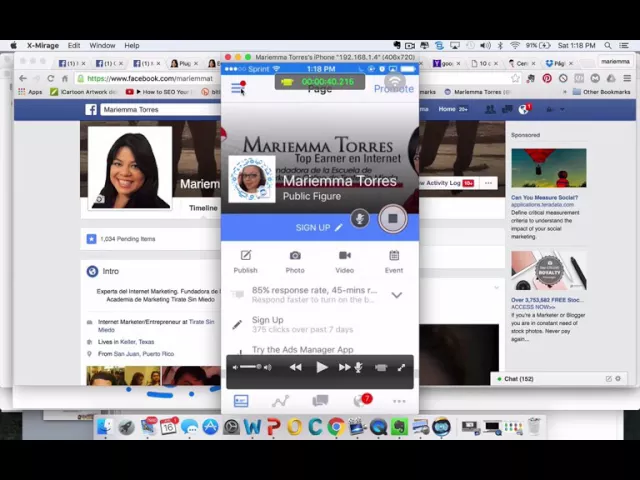Click the Pinterest extension icon
640x480 pixels.
[547, 78]
